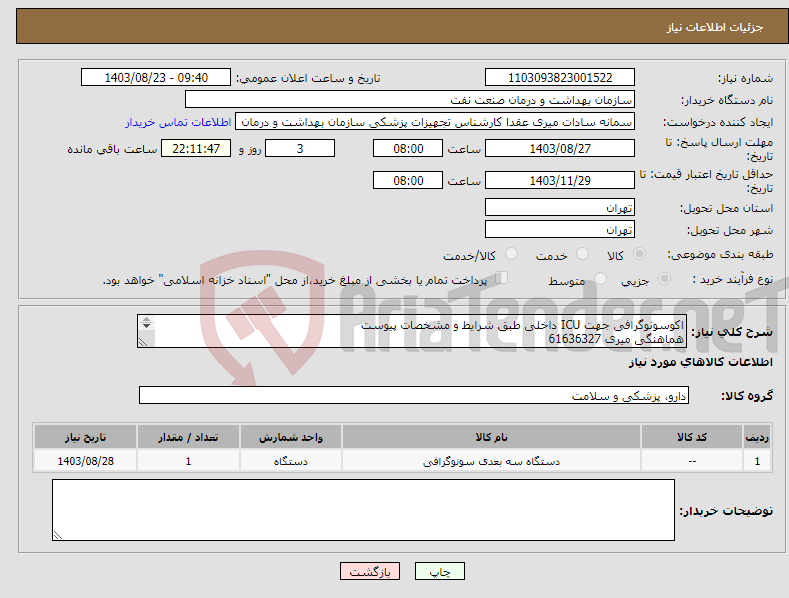This screenshot has height=598, width=789.
Task: Click the نام کالا column header
Action: coord(491,437)
